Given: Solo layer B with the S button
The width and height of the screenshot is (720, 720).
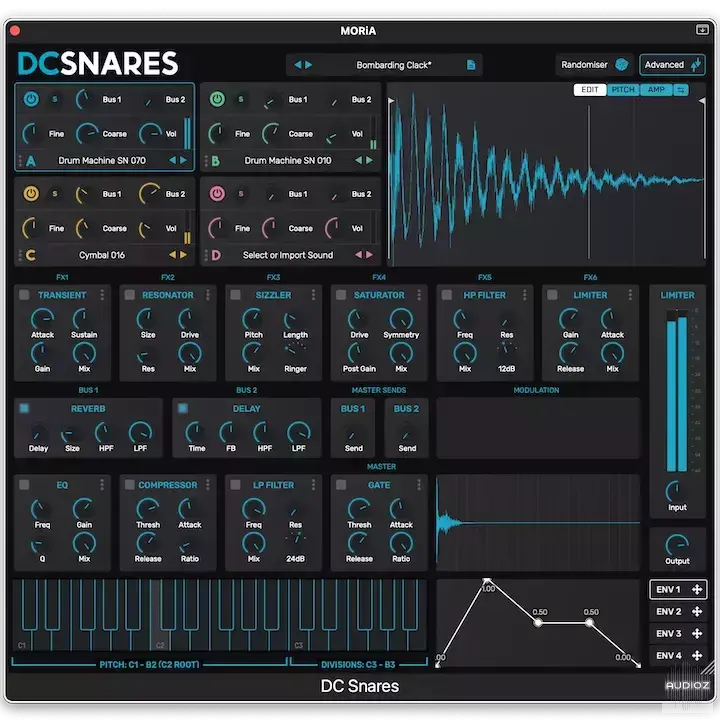Looking at the screenshot, I should [x=241, y=99].
